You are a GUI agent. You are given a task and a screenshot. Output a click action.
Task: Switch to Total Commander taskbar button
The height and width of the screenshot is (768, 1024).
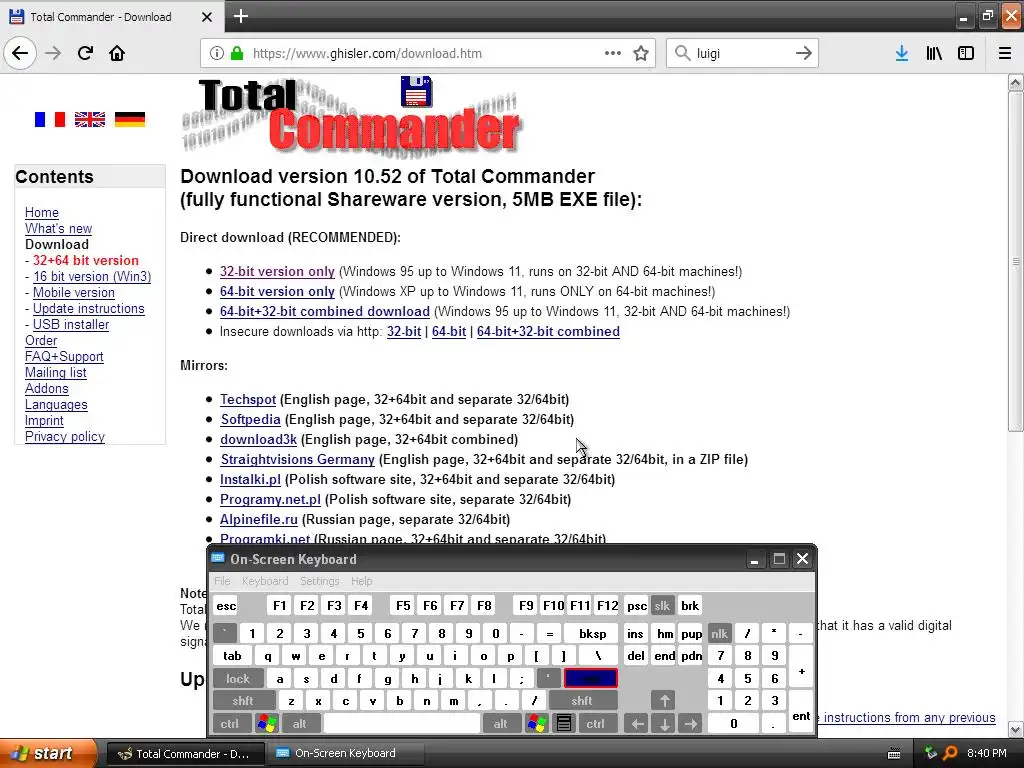185,754
